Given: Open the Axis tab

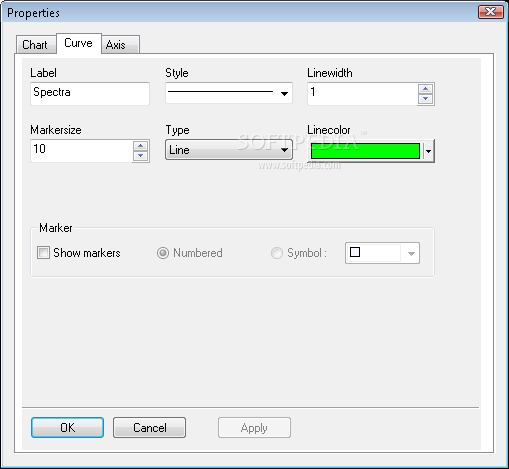Looking at the screenshot, I should [x=120, y=44].
